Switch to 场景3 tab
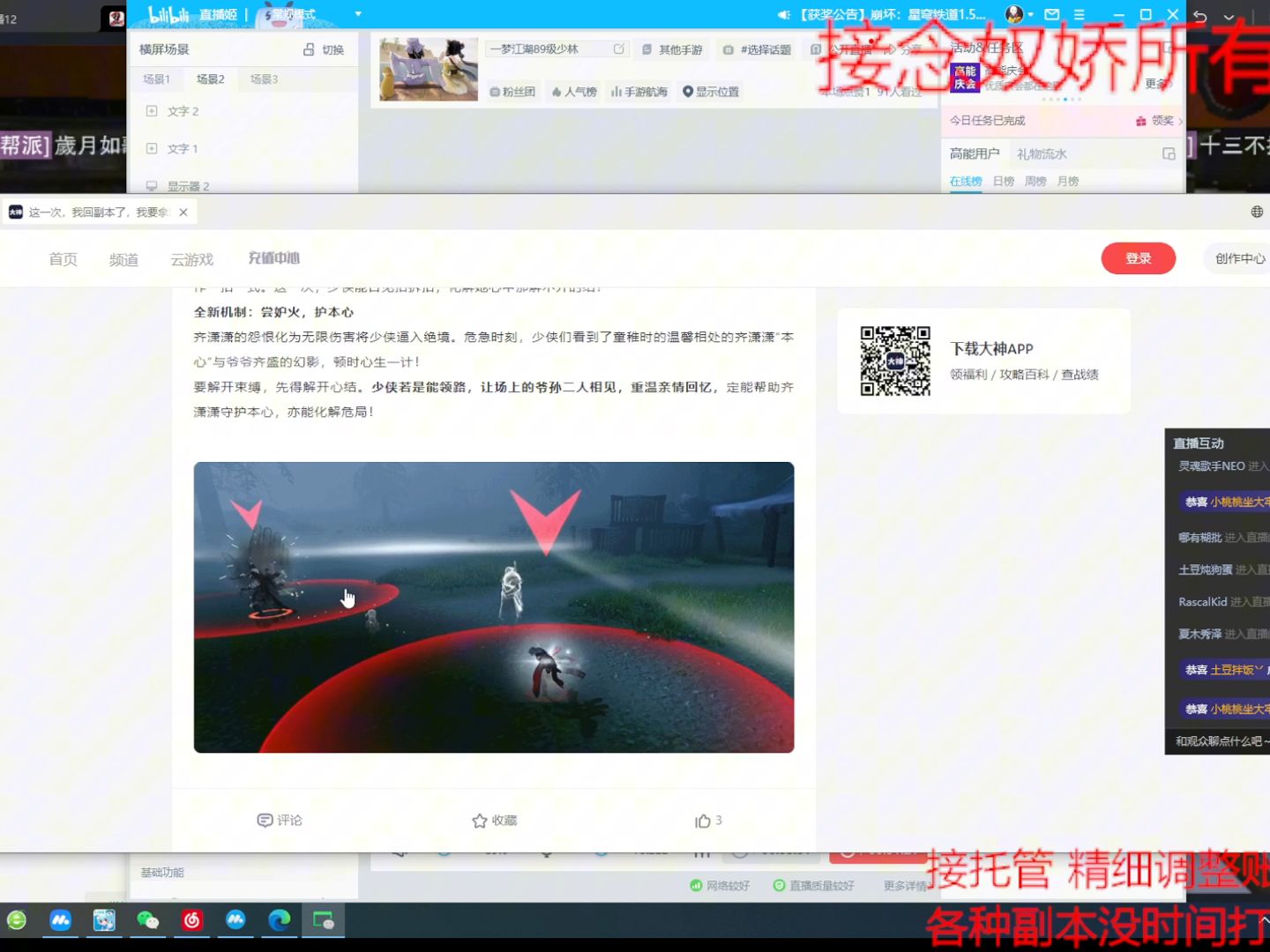Image resolution: width=1270 pixels, height=952 pixels. coord(264,79)
